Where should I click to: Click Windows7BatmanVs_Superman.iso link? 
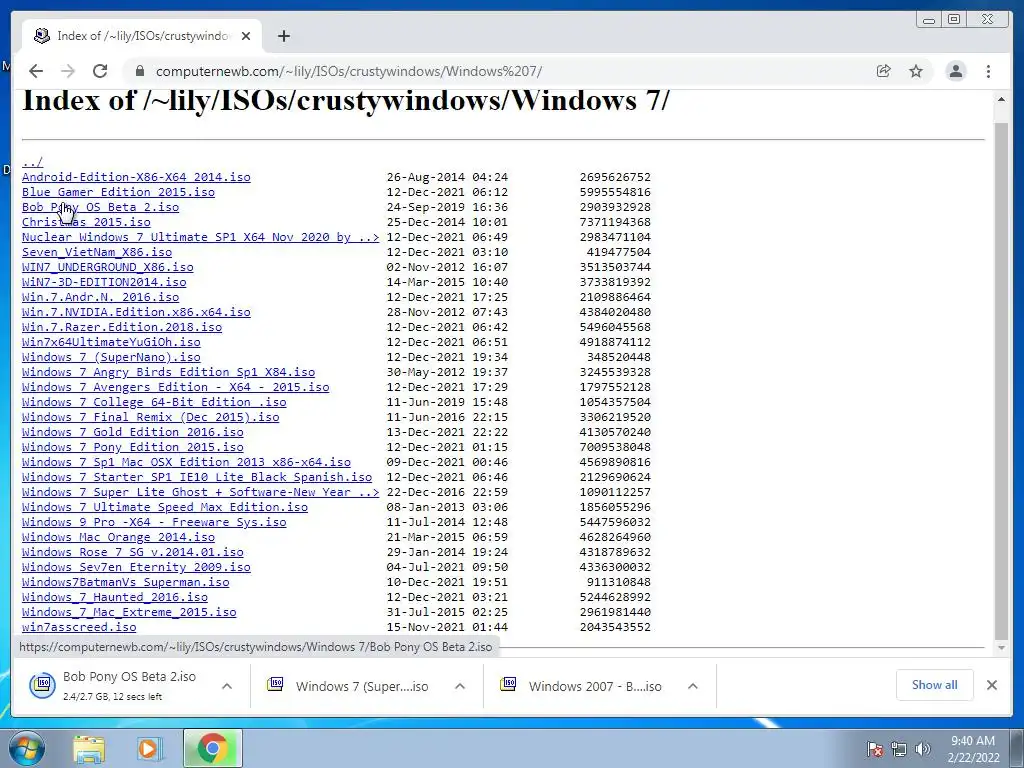[x=125, y=583]
